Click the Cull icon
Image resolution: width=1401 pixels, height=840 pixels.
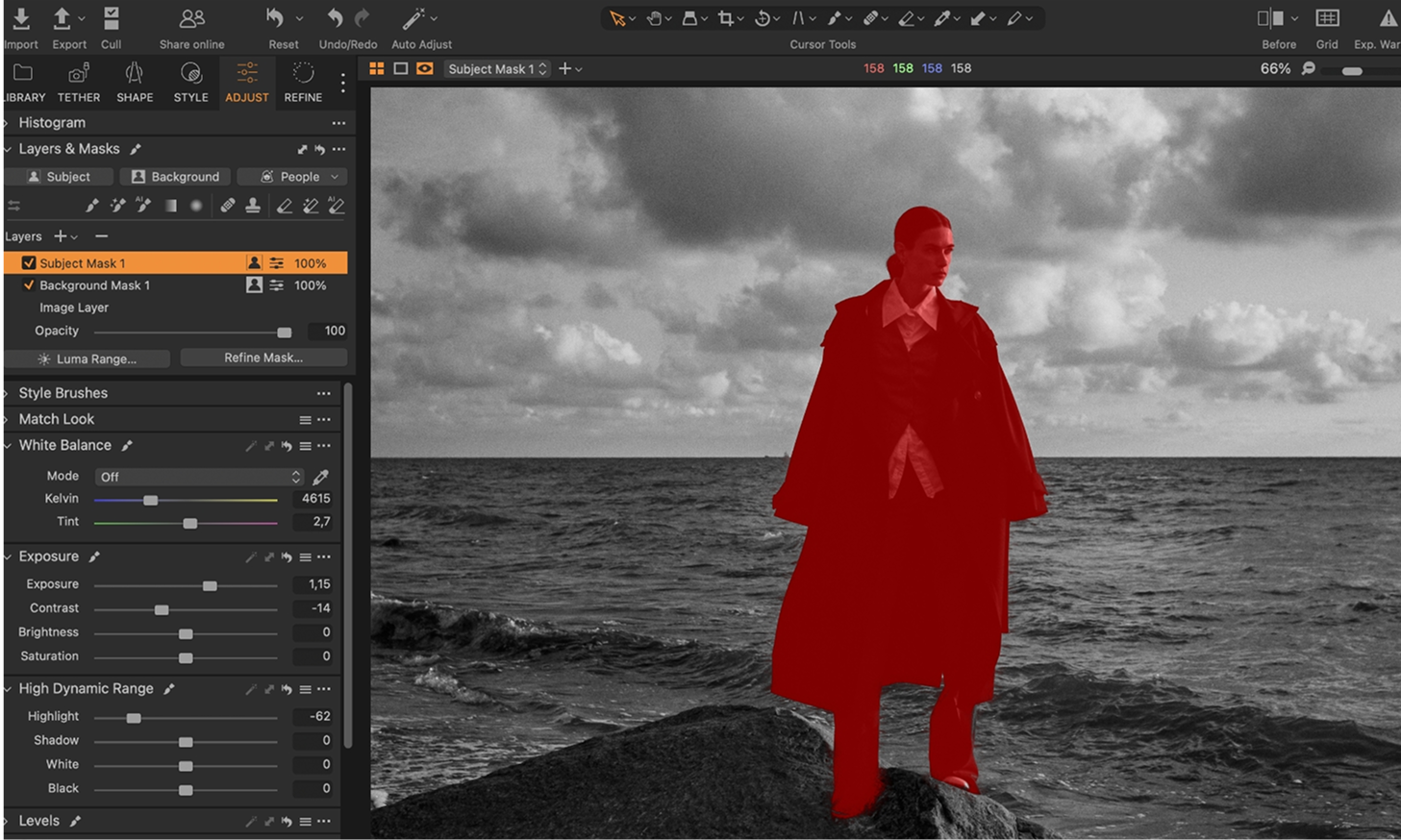pos(112,18)
